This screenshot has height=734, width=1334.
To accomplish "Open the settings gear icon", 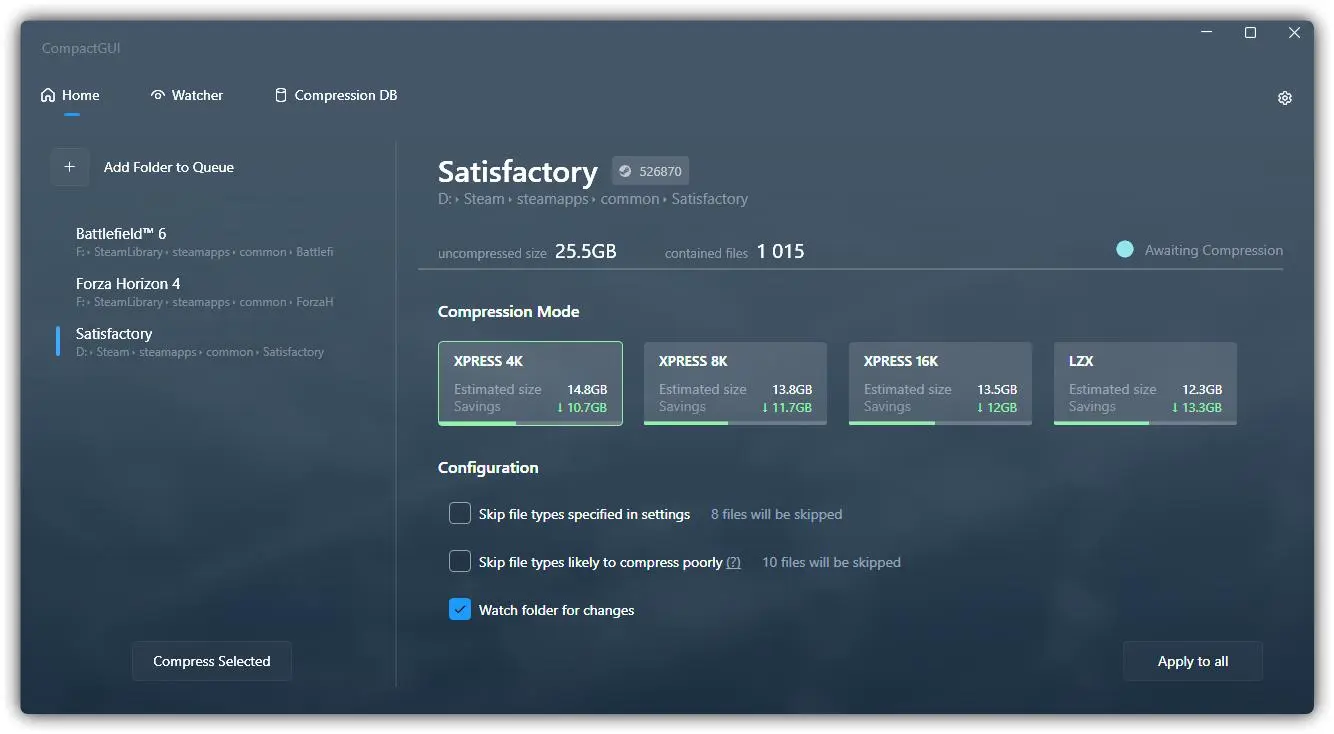I will pyautogui.click(x=1285, y=98).
